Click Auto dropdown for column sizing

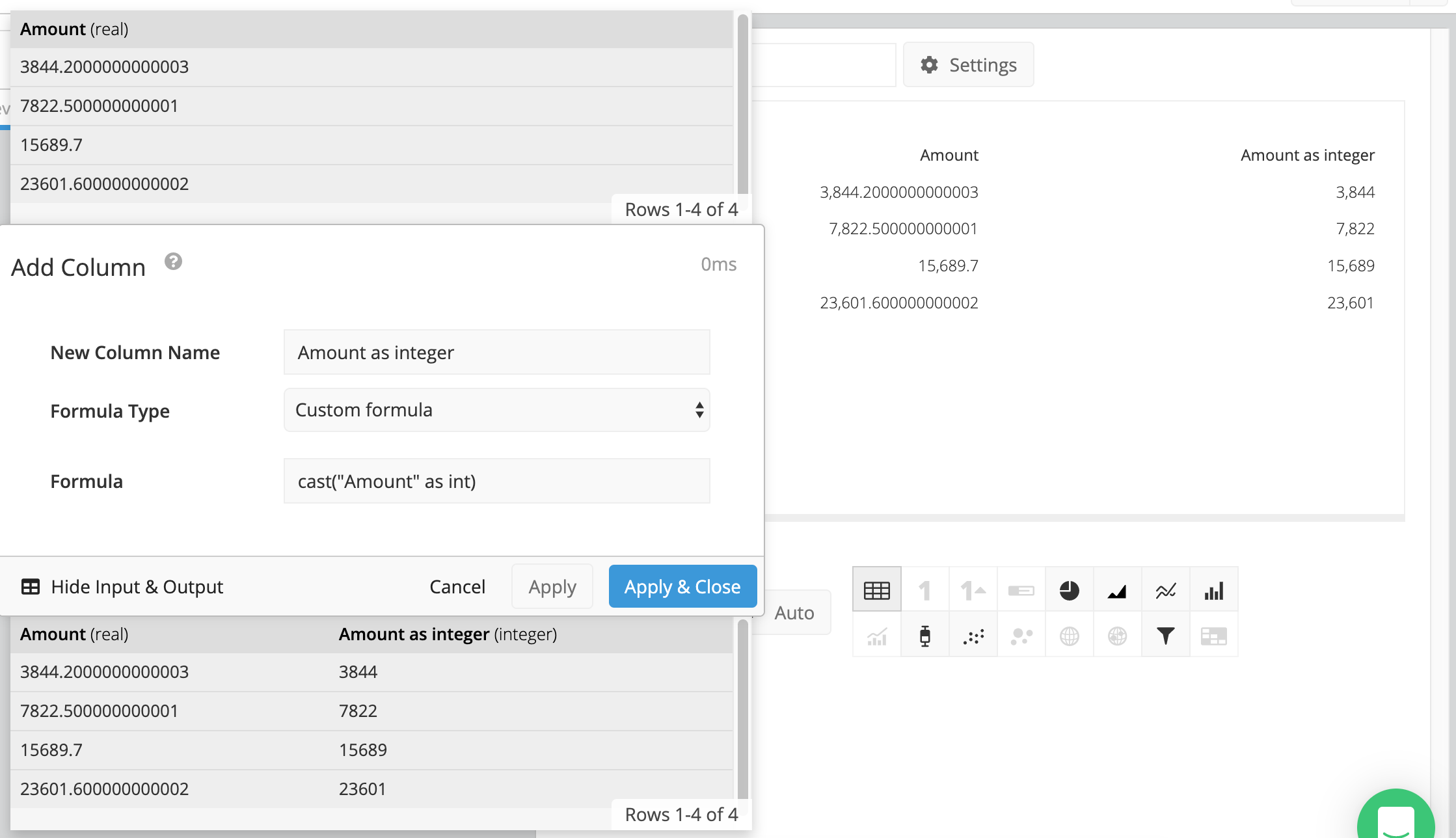coord(795,612)
